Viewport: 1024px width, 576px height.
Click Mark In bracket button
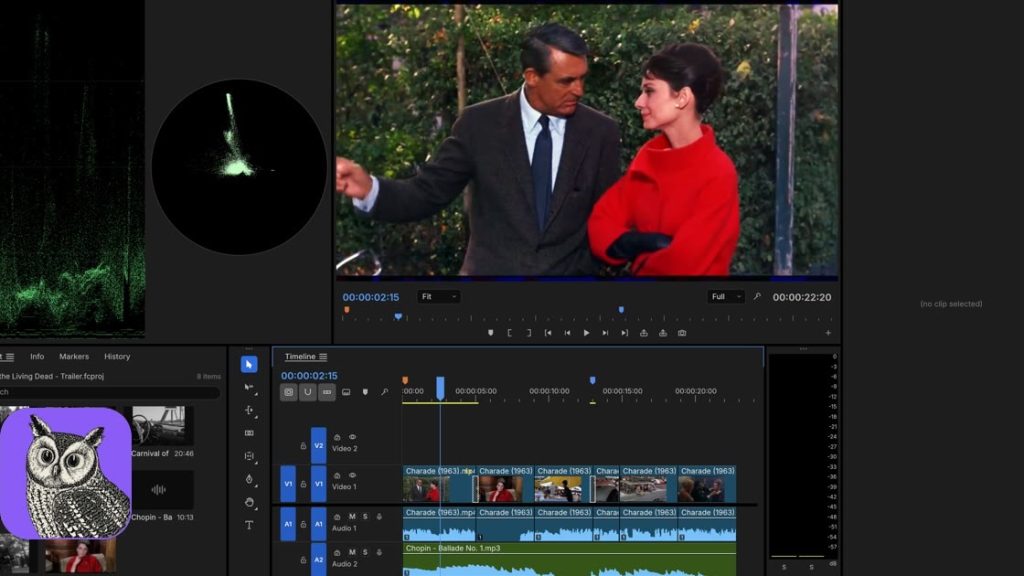coord(509,333)
